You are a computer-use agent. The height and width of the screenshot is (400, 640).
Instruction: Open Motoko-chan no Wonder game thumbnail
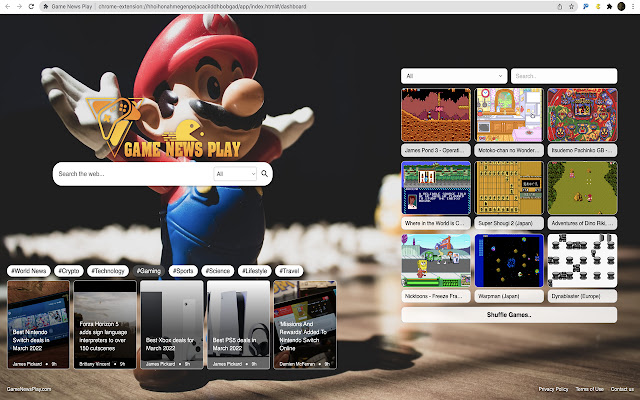click(x=509, y=115)
